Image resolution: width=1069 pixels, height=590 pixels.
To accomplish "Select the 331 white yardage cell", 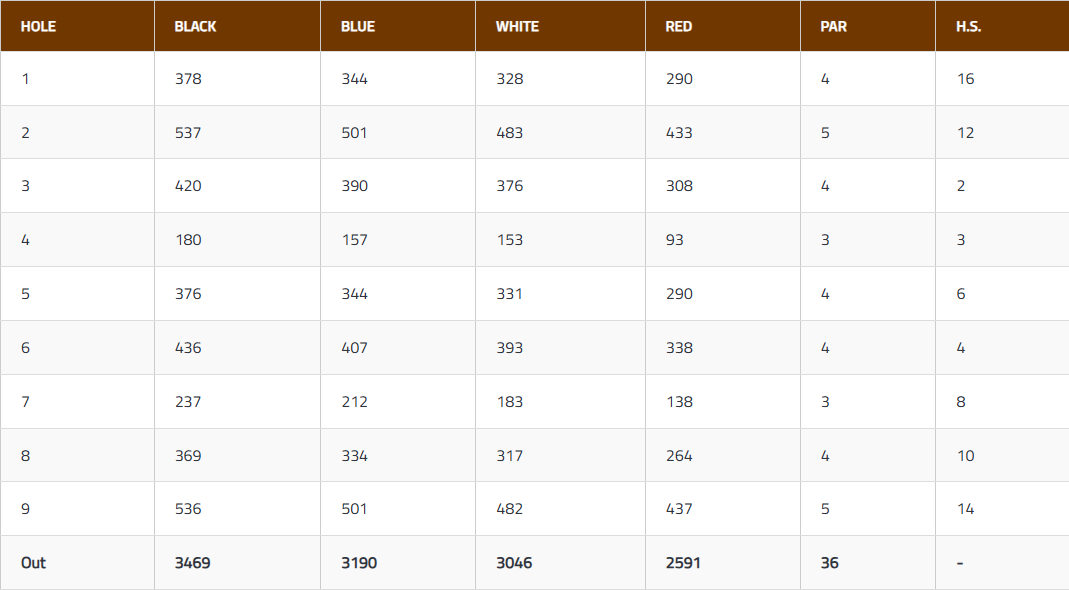I will (x=509, y=294).
